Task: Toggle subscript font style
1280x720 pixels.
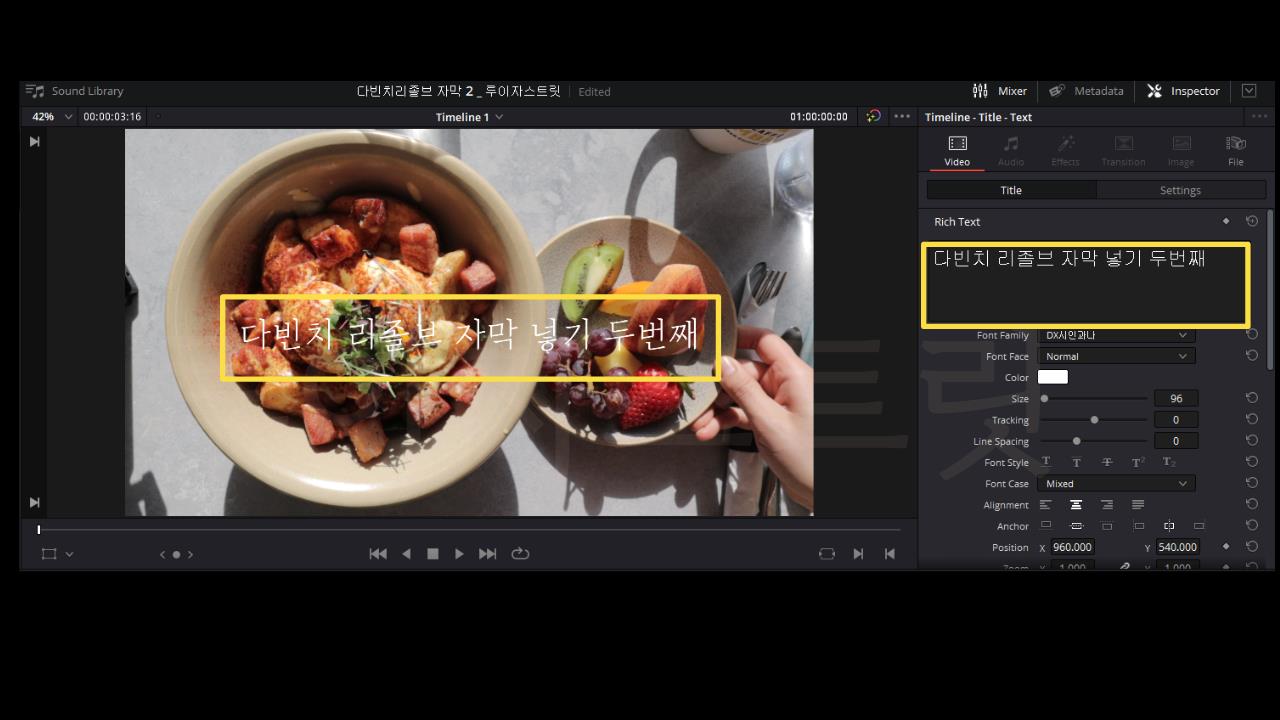Action: (1169, 462)
